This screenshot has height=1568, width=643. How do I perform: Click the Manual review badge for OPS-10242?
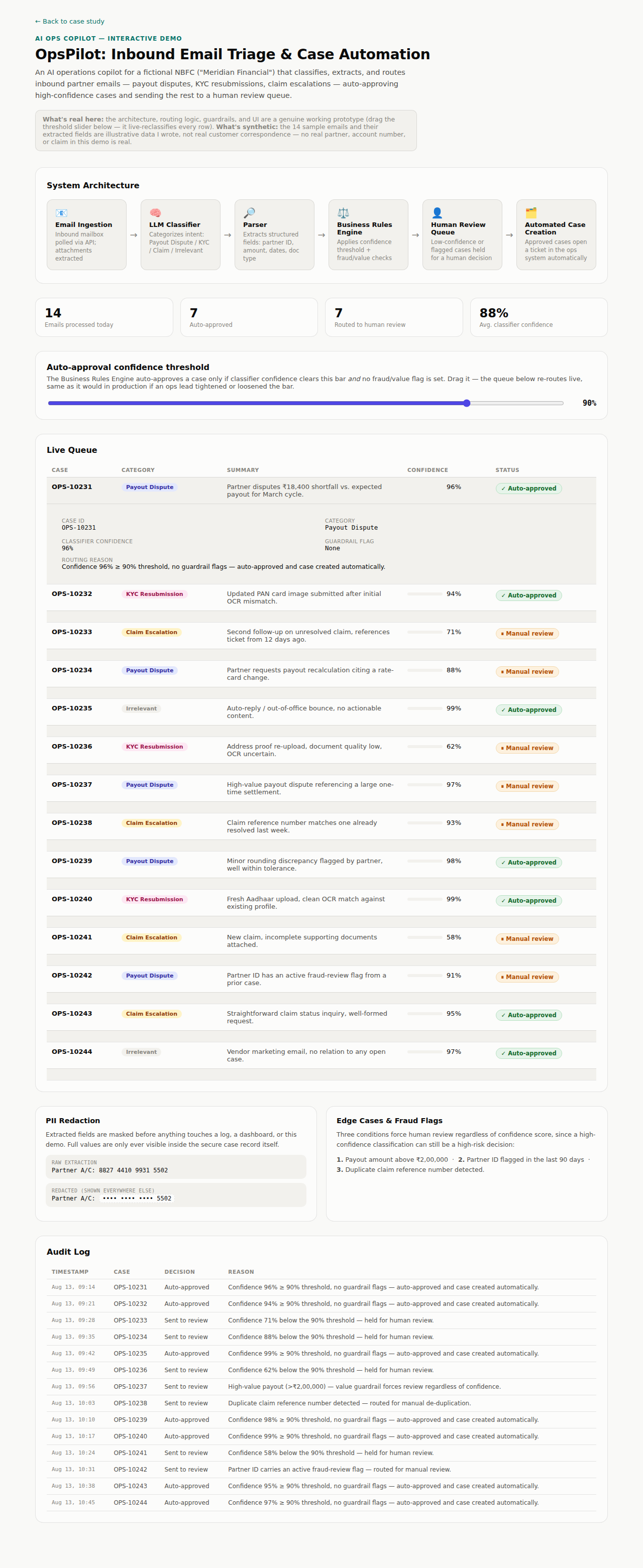pyautogui.click(x=527, y=977)
